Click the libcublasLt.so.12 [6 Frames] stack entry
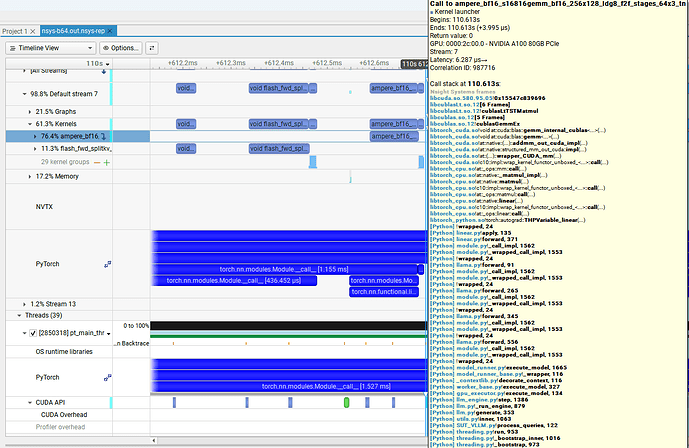 pos(470,105)
